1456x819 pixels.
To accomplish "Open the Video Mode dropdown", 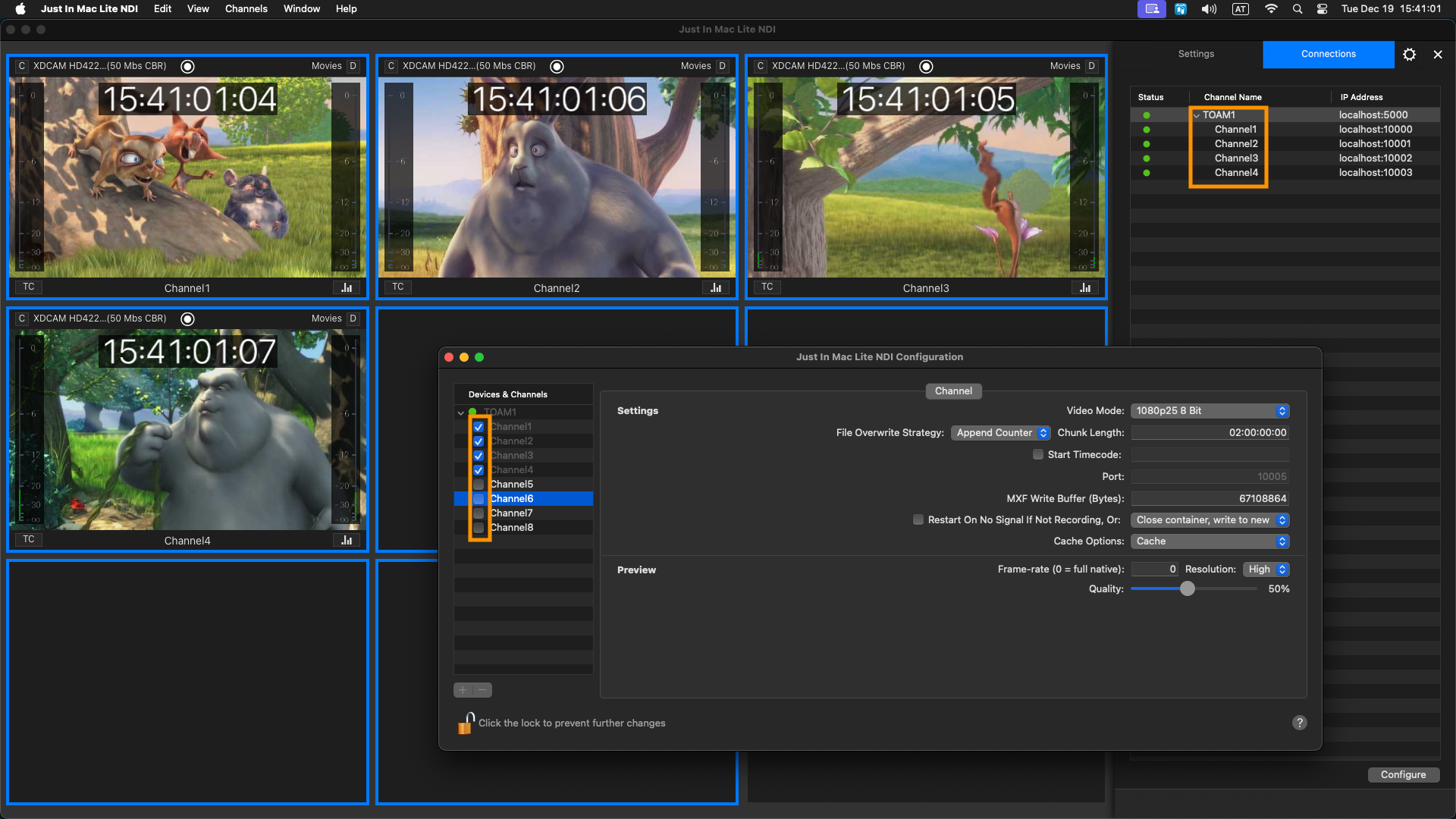I will pos(1210,411).
